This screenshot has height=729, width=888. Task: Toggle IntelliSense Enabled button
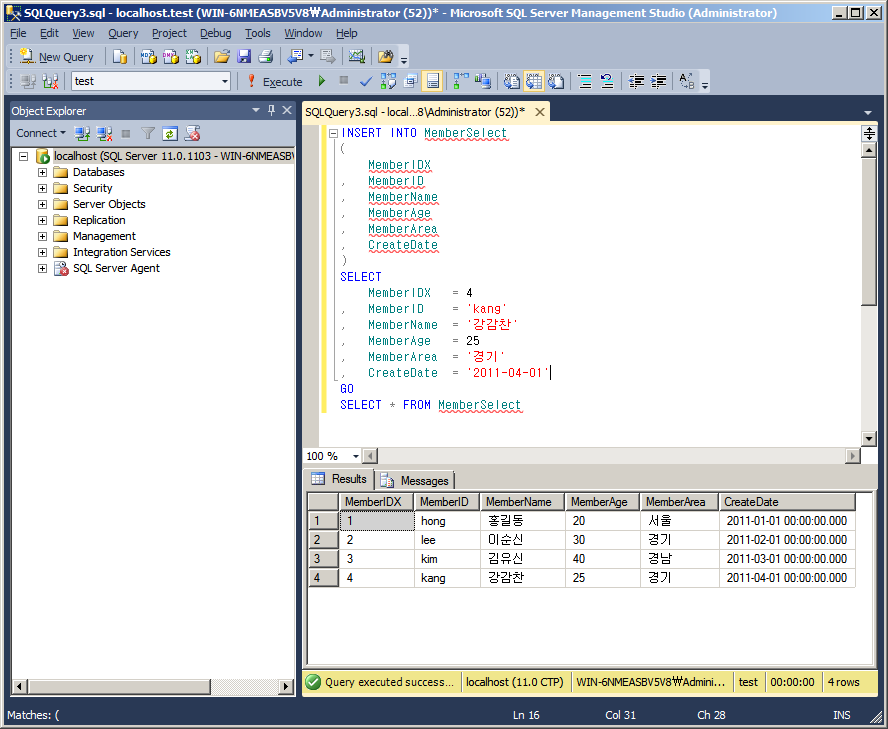point(433,82)
